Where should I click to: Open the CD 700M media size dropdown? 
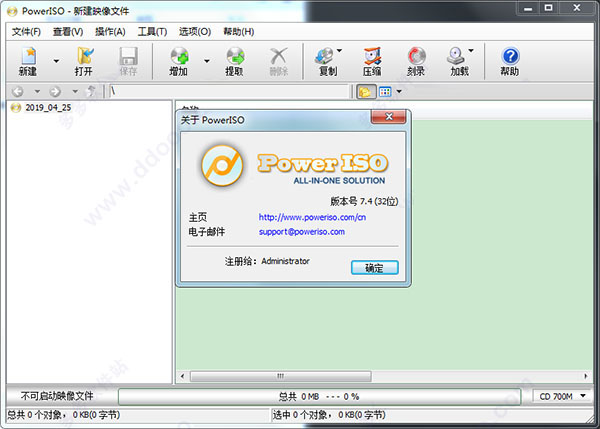(x=562, y=396)
